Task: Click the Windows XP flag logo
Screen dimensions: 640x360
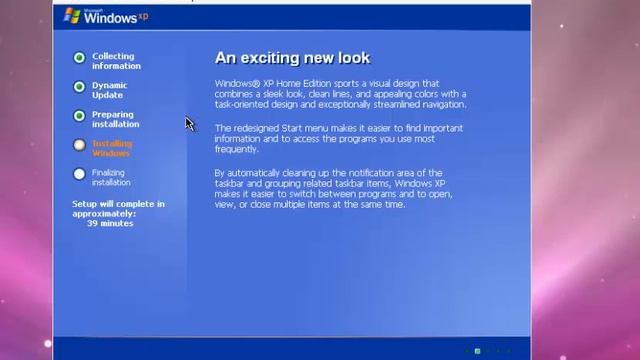Action: click(72, 16)
